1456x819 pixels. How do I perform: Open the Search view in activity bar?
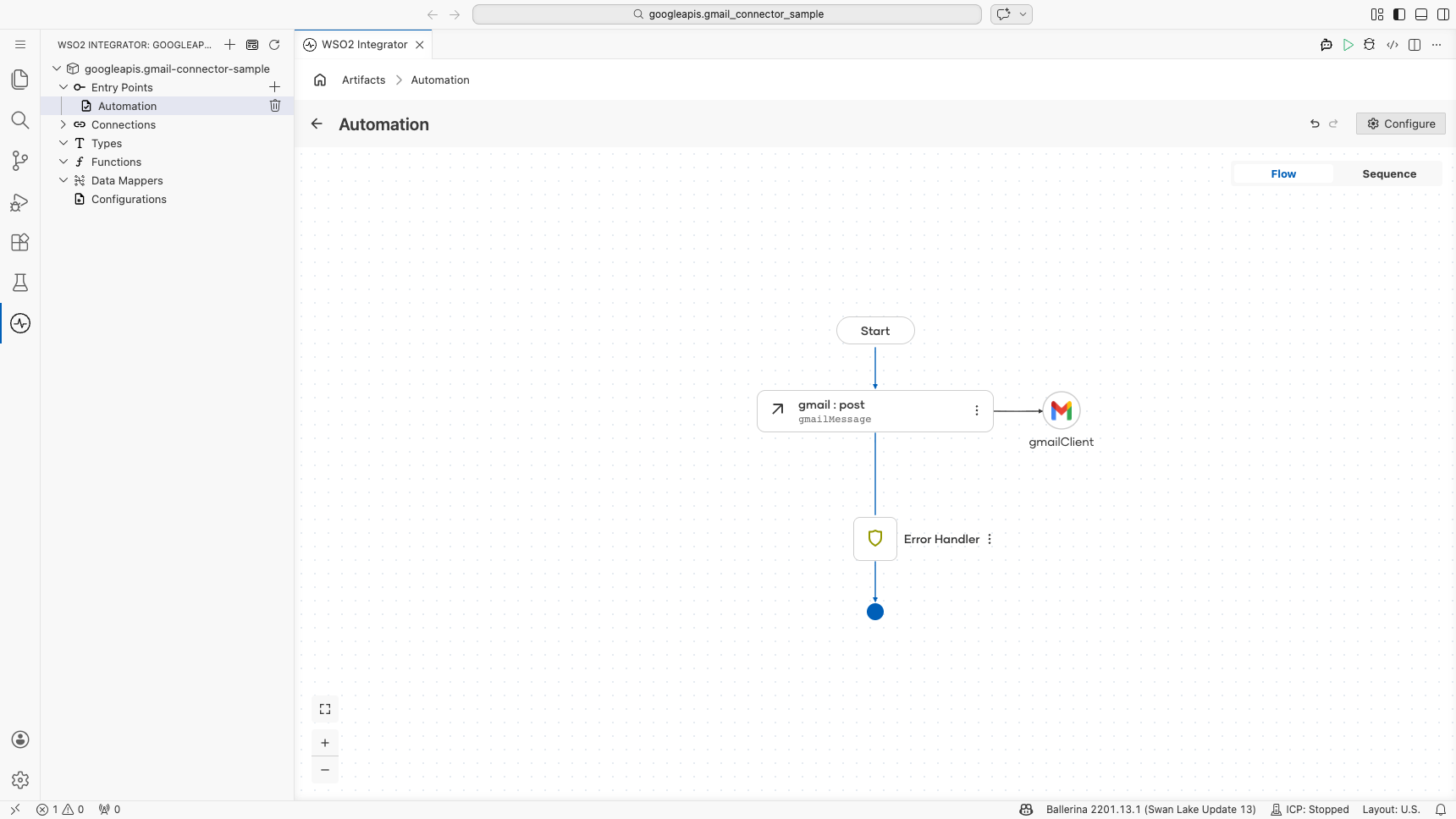pos(20,120)
